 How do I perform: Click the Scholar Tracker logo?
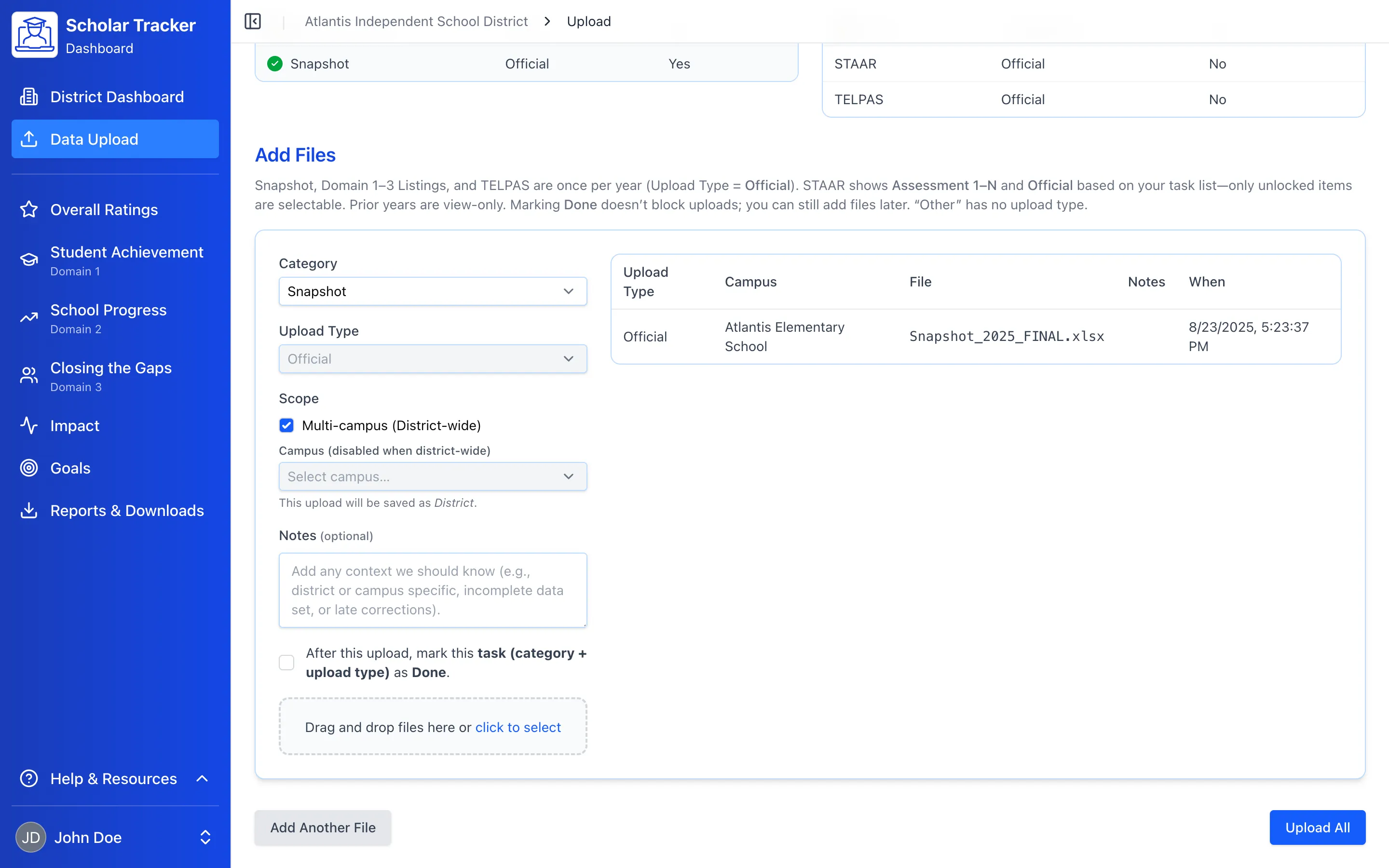pyautogui.click(x=34, y=34)
